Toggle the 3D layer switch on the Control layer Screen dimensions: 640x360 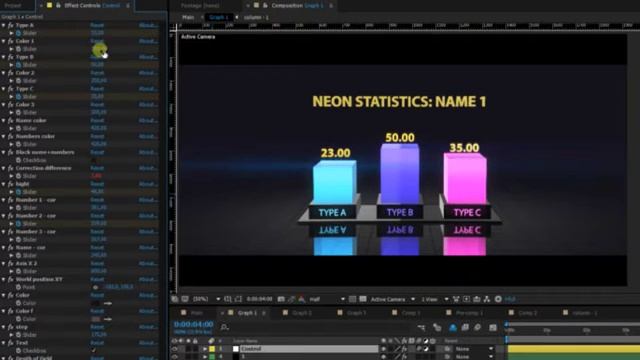pyautogui.click(x=433, y=349)
